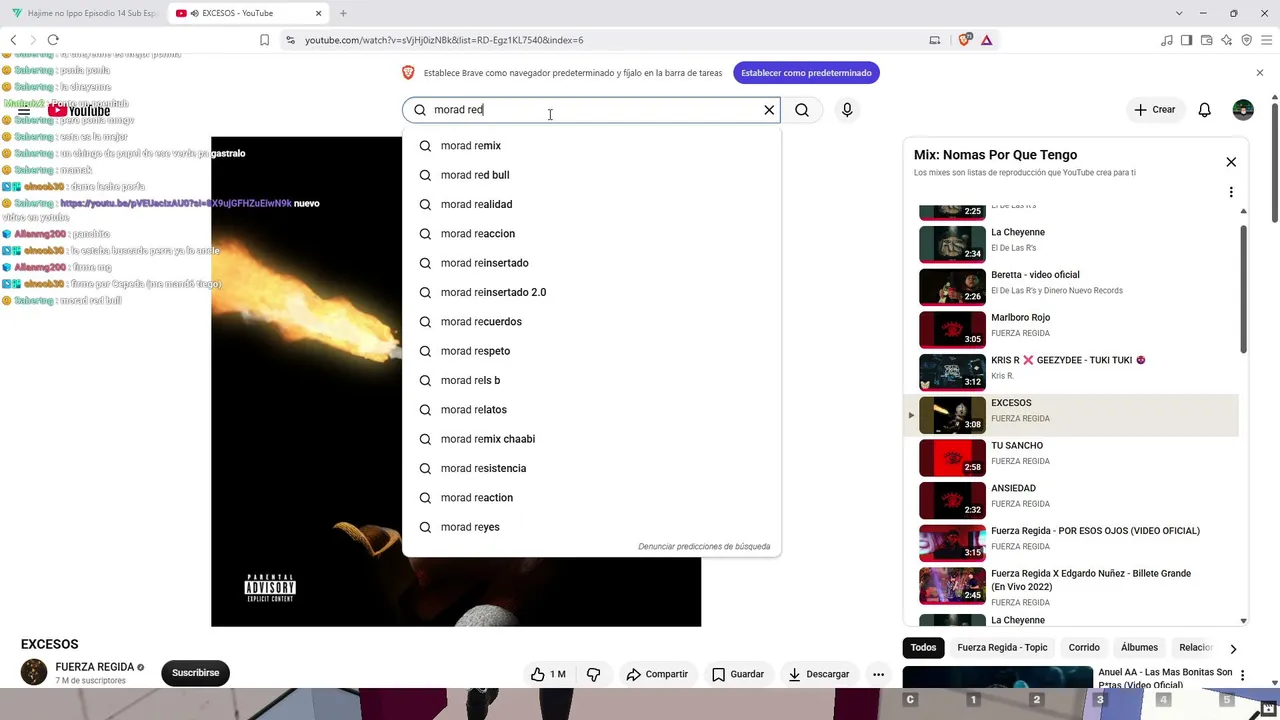Toggle the browser sidebar panel

(x=1186, y=40)
